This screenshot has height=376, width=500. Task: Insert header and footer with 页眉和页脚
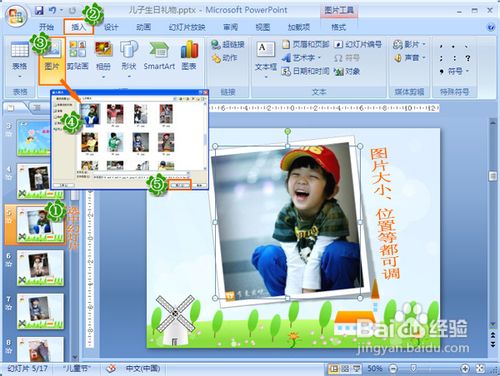[306, 44]
